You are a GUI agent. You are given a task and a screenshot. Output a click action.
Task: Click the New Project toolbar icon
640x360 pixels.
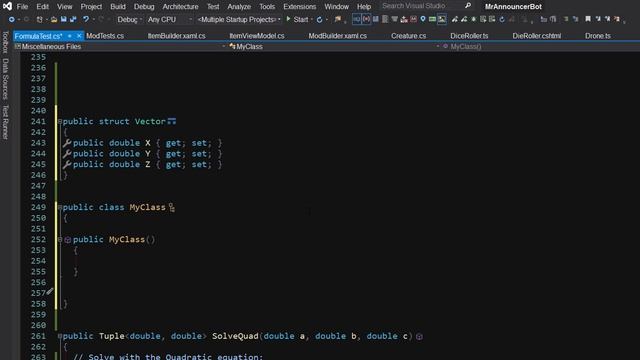[40, 20]
